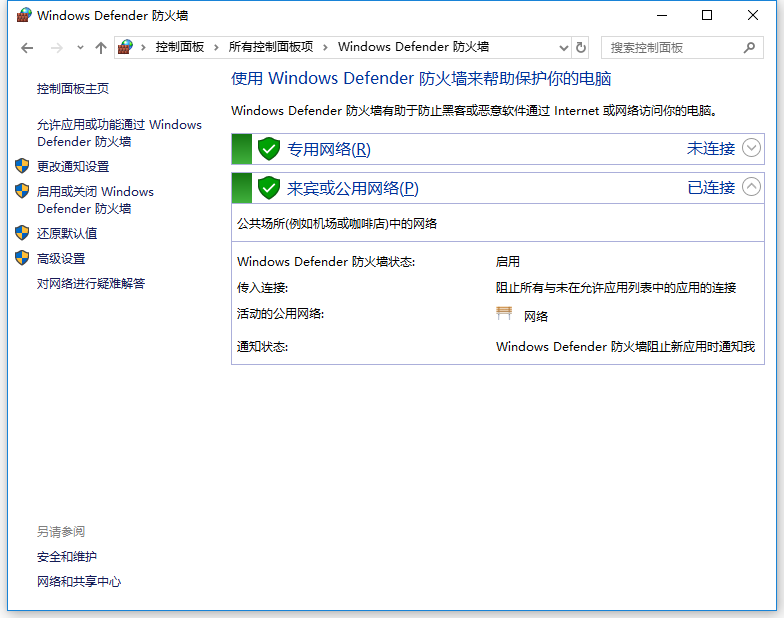
Task: Click the bench network icon beside 网络
Action: 504,313
